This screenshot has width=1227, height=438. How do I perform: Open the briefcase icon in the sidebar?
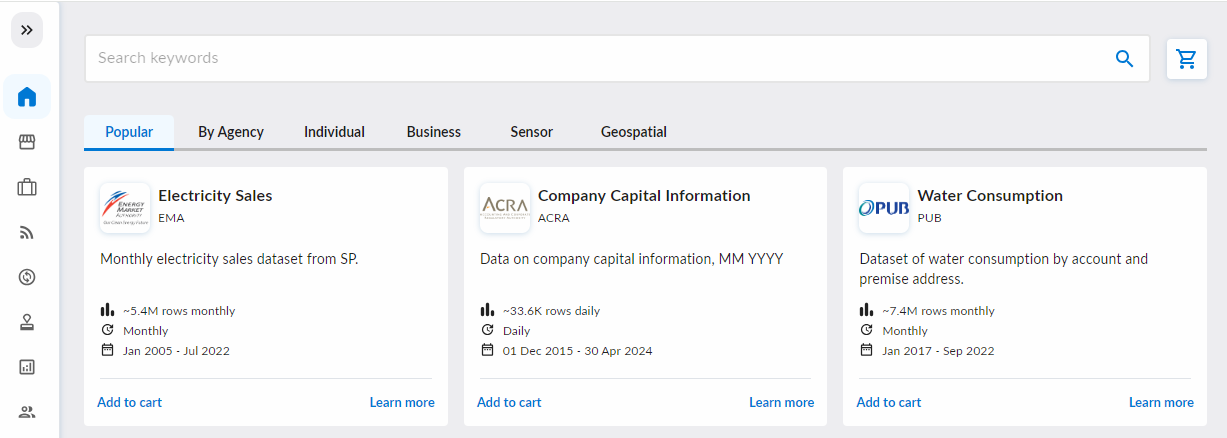pyautogui.click(x=27, y=187)
